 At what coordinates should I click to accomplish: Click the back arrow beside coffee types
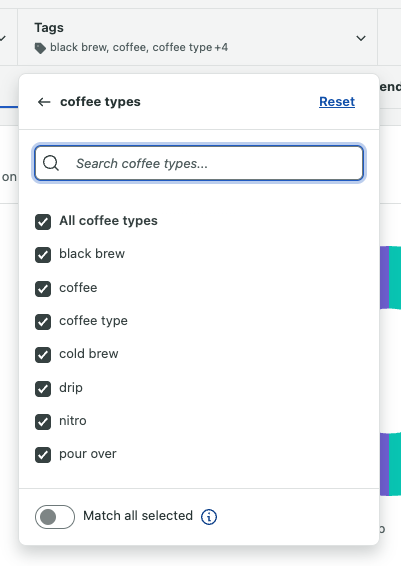coord(44,102)
